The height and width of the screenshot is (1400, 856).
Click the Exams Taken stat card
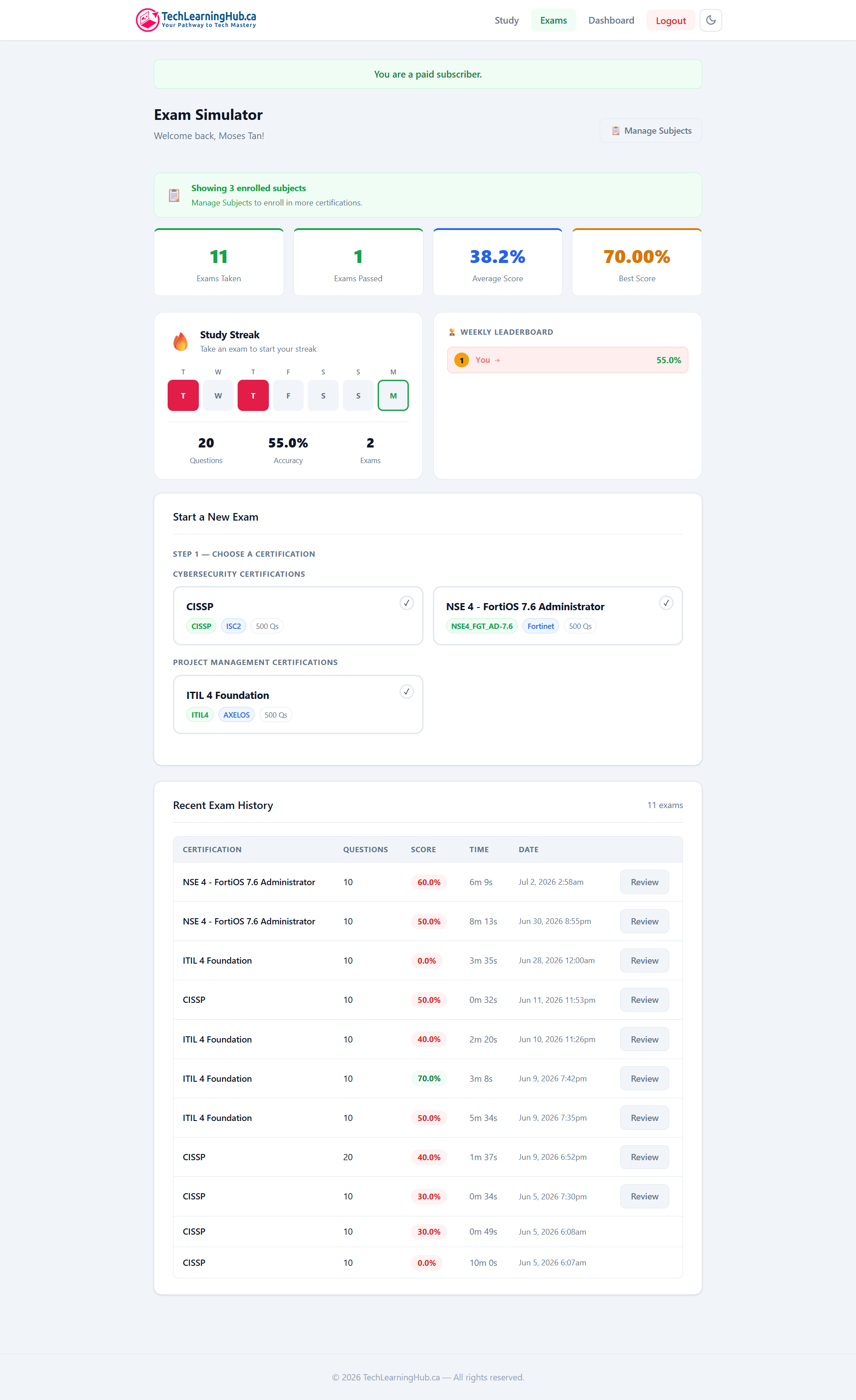(219, 263)
